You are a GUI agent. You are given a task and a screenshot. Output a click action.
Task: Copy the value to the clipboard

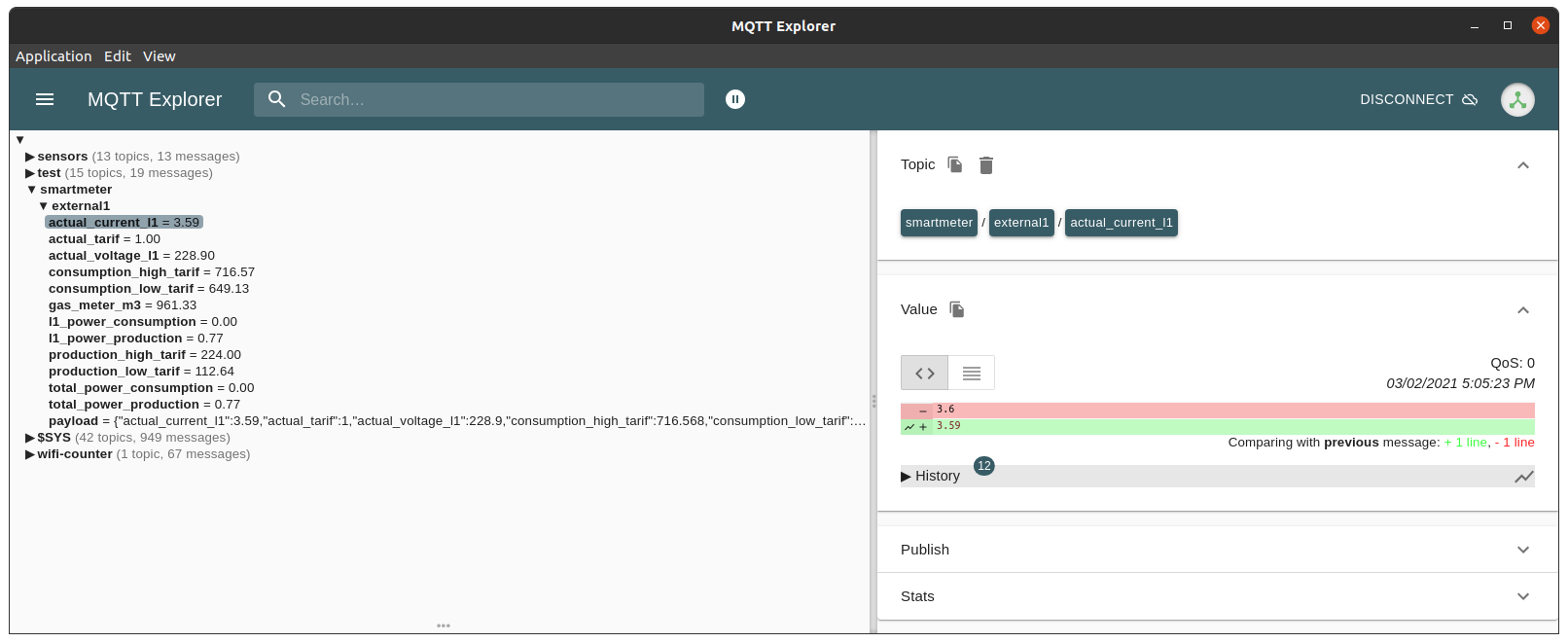957,309
